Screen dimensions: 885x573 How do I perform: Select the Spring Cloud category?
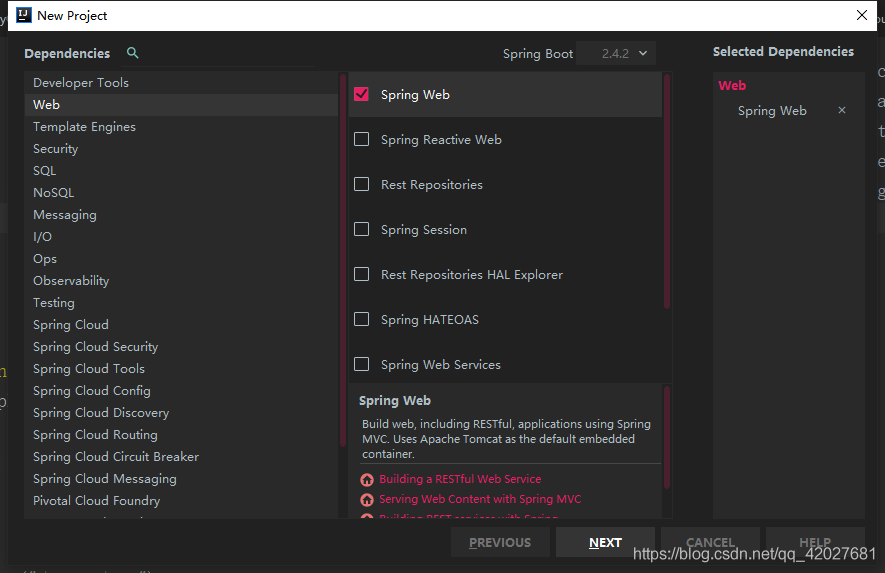(181, 325)
